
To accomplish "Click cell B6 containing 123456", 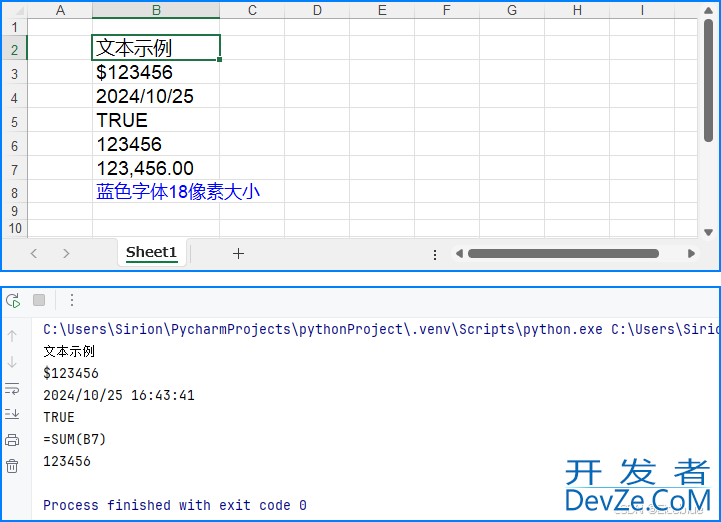I will point(156,144).
